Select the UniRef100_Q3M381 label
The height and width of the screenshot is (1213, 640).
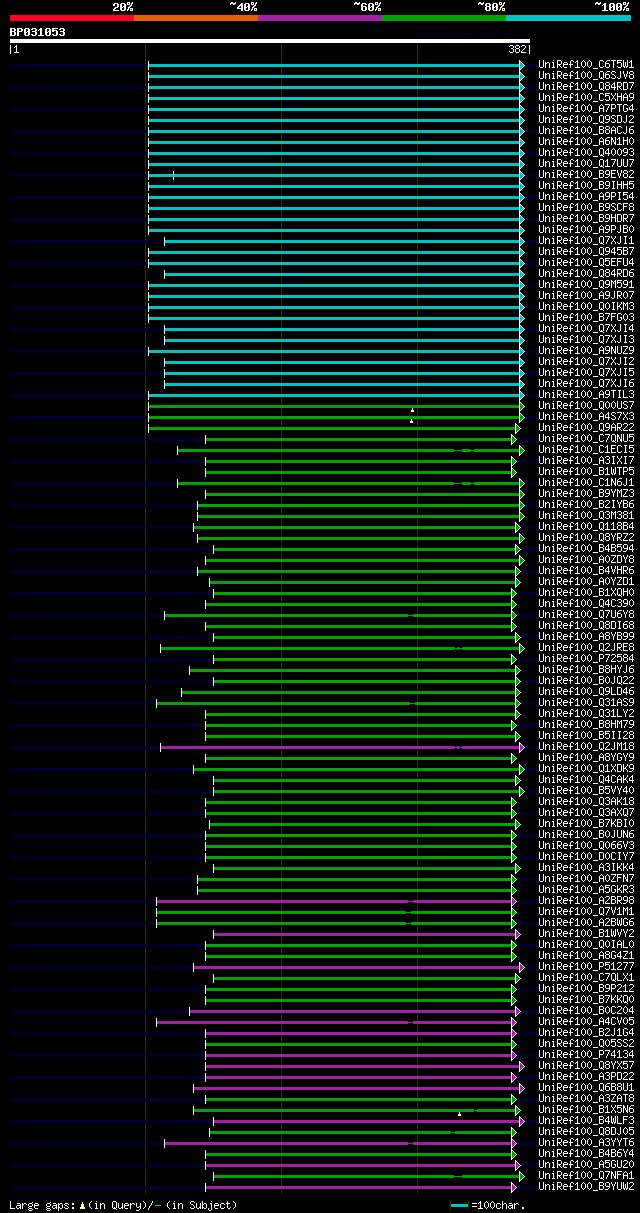coord(586,515)
